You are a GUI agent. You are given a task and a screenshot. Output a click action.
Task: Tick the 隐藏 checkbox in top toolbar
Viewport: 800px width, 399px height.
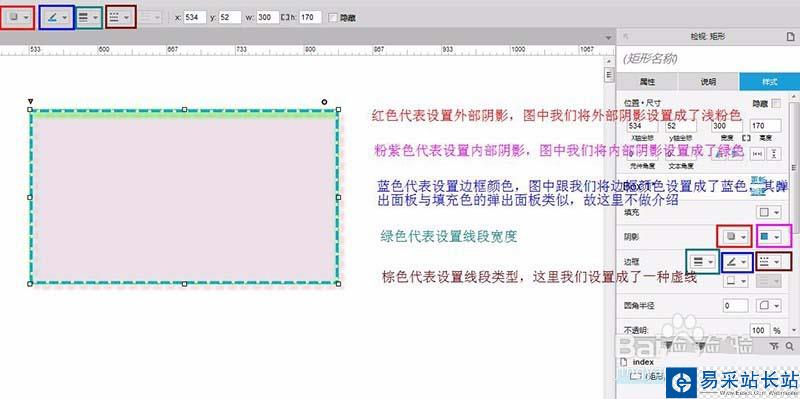[333, 18]
